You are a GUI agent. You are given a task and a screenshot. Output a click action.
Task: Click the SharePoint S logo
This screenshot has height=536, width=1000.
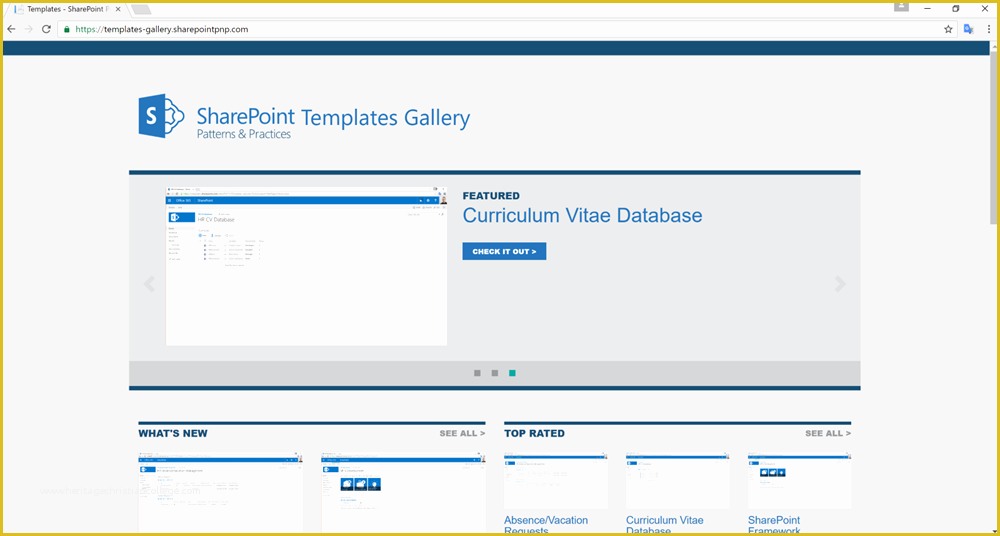pyautogui.click(x=161, y=115)
